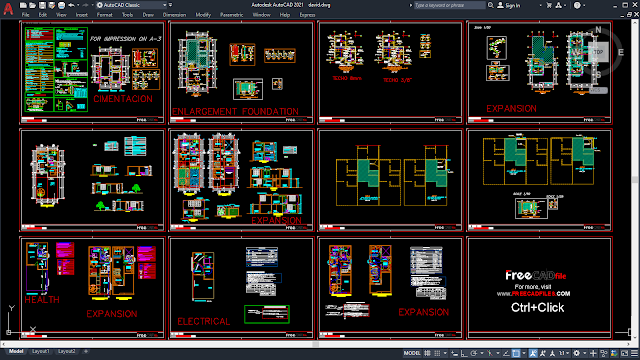
Task: Open snap mode settings dropdown arrow
Action: (x=445, y=353)
